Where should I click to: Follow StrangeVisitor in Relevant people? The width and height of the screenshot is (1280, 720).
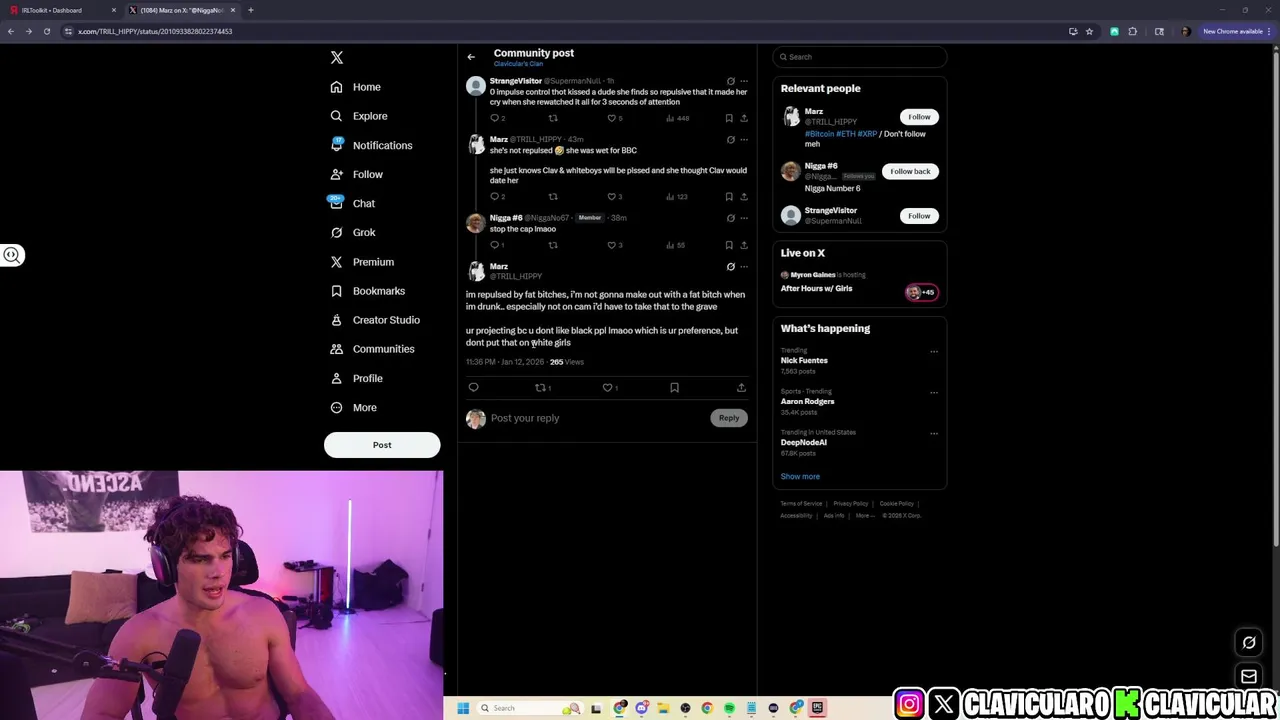point(919,216)
